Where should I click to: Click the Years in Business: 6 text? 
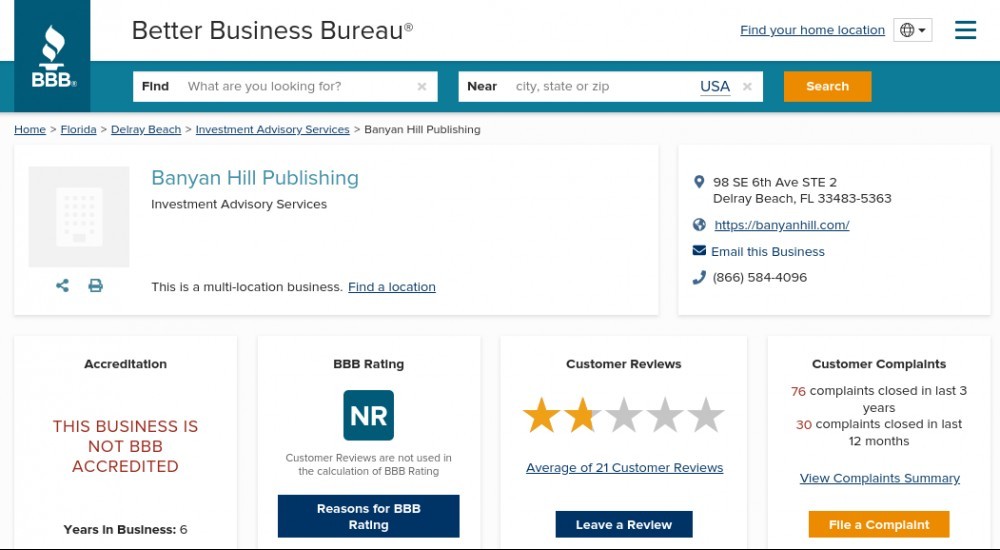[x=125, y=530]
